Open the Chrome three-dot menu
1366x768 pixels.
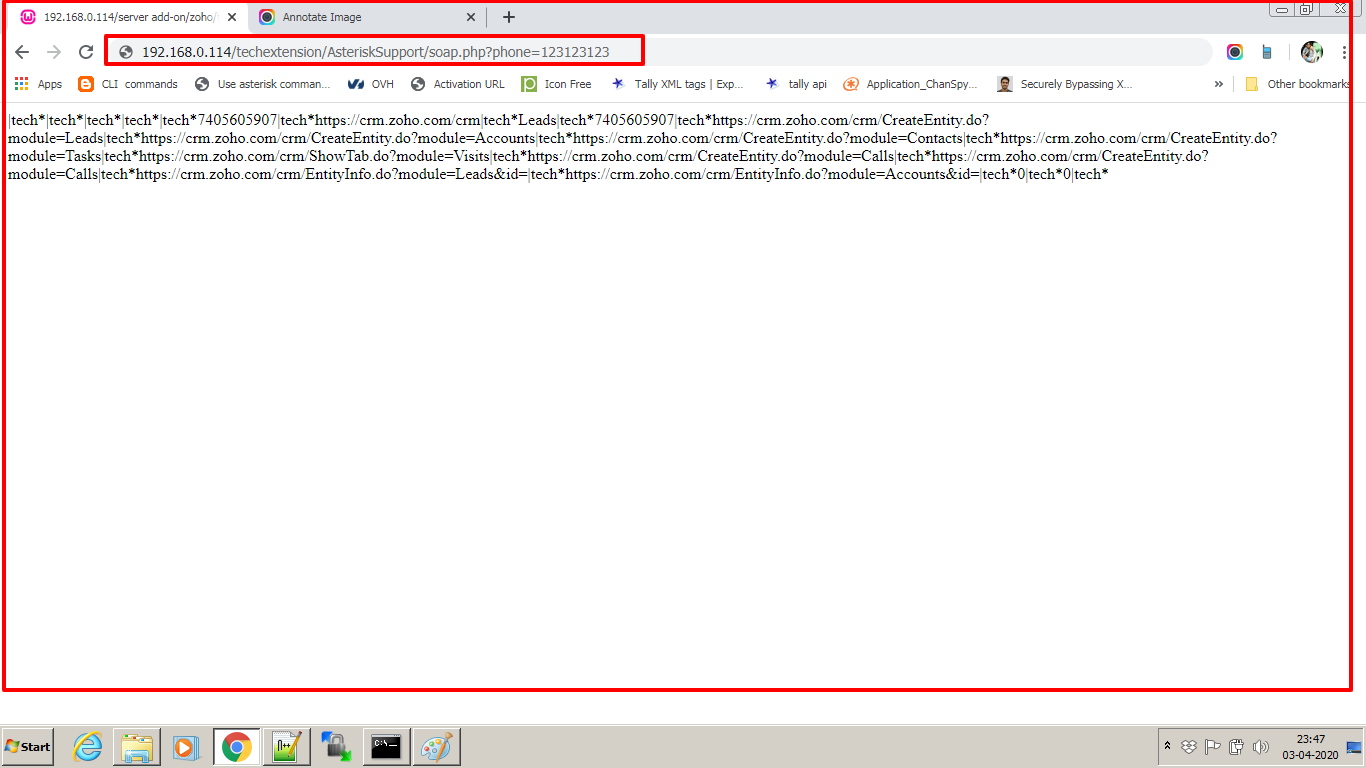[x=1344, y=52]
